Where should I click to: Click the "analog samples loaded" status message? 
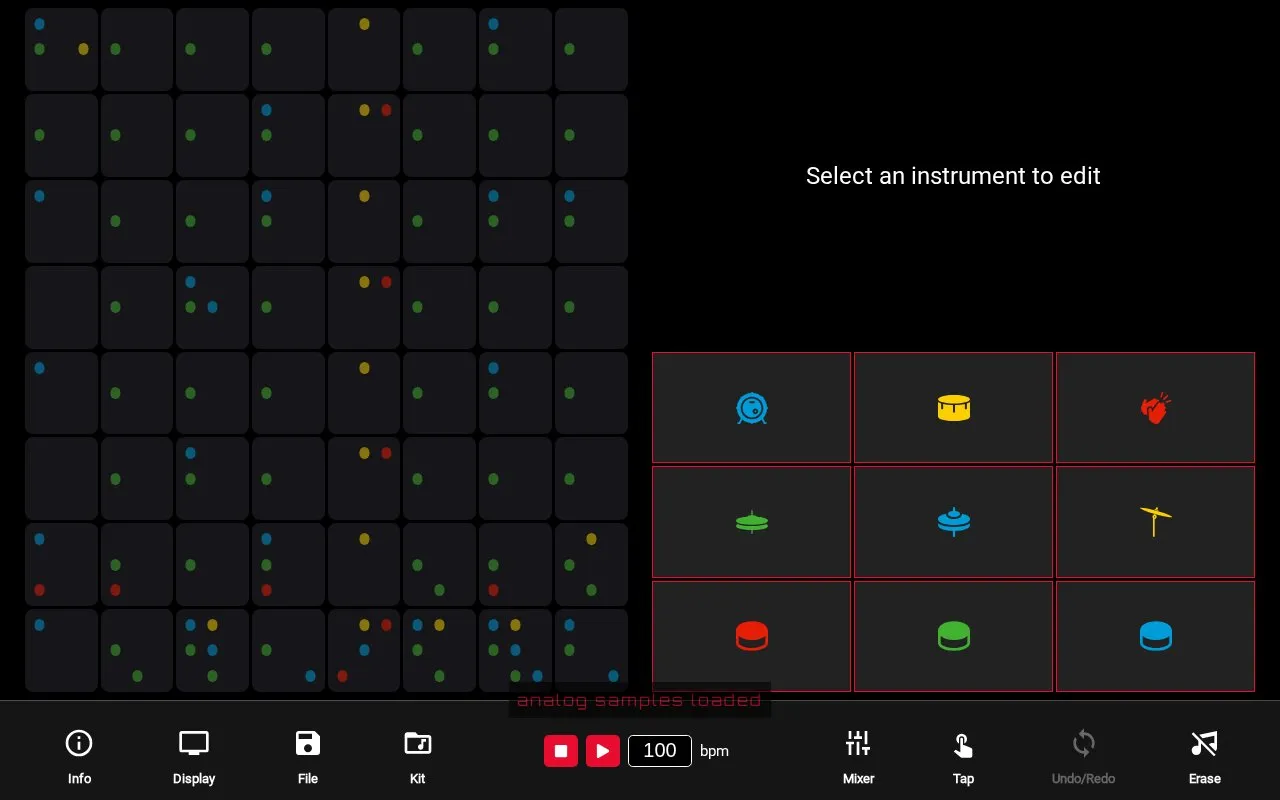point(639,700)
